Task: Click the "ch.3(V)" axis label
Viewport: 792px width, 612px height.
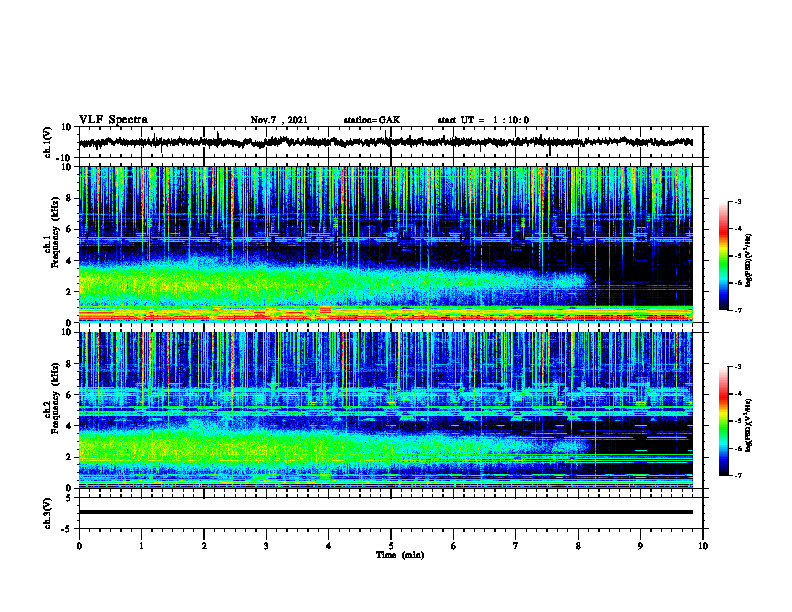Action: pyautogui.click(x=48, y=513)
